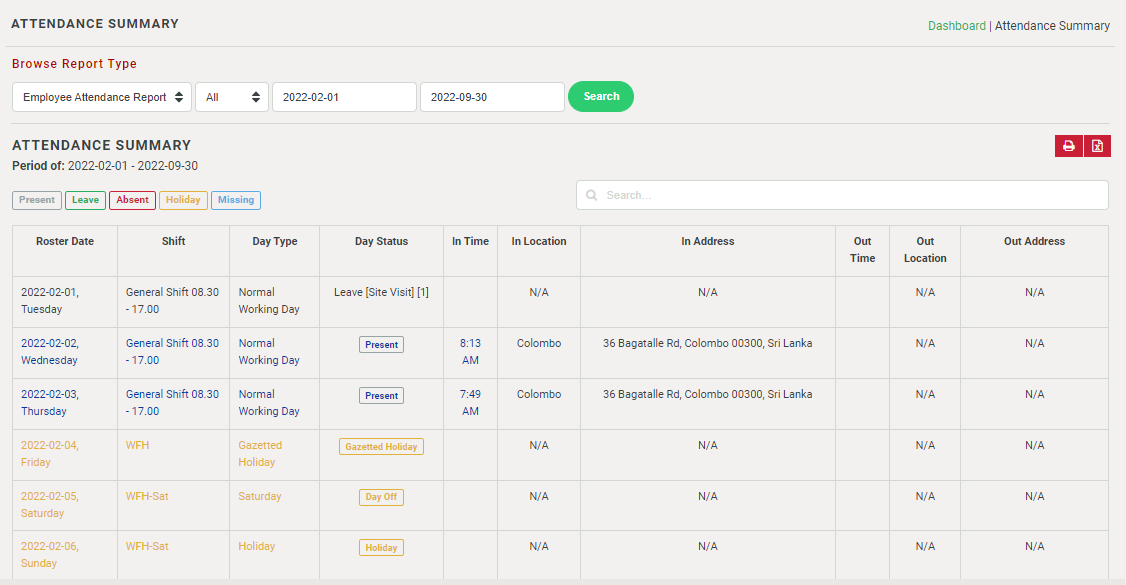Click Holiday badge on Sunday row

[381, 548]
